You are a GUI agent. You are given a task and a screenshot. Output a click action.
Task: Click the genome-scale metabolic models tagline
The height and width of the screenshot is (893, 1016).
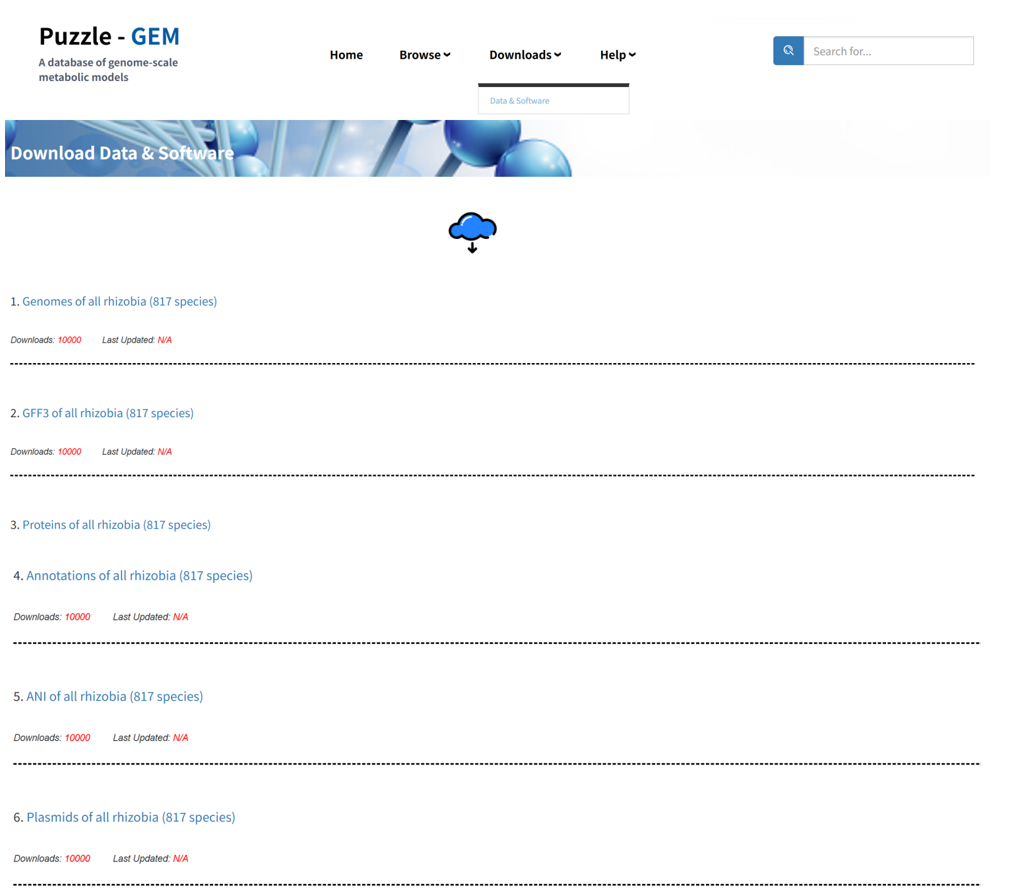tap(108, 70)
